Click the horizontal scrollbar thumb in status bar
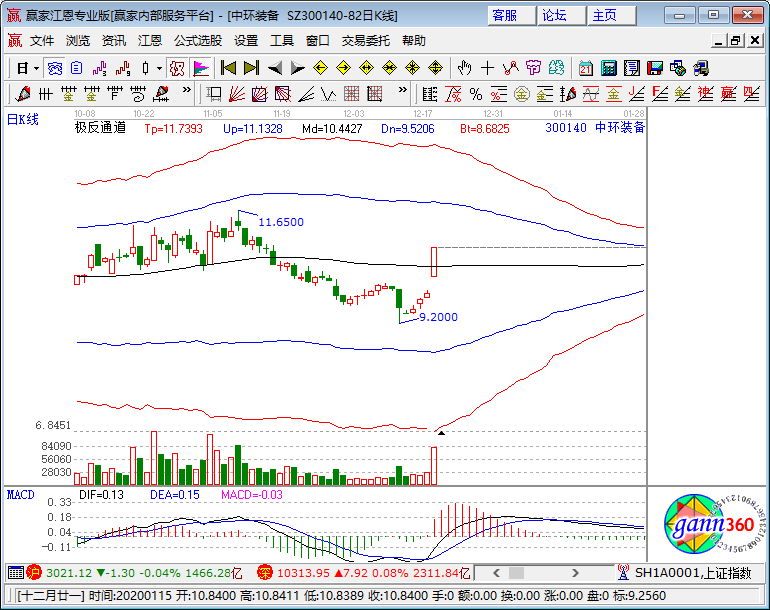 pyautogui.click(x=516, y=573)
